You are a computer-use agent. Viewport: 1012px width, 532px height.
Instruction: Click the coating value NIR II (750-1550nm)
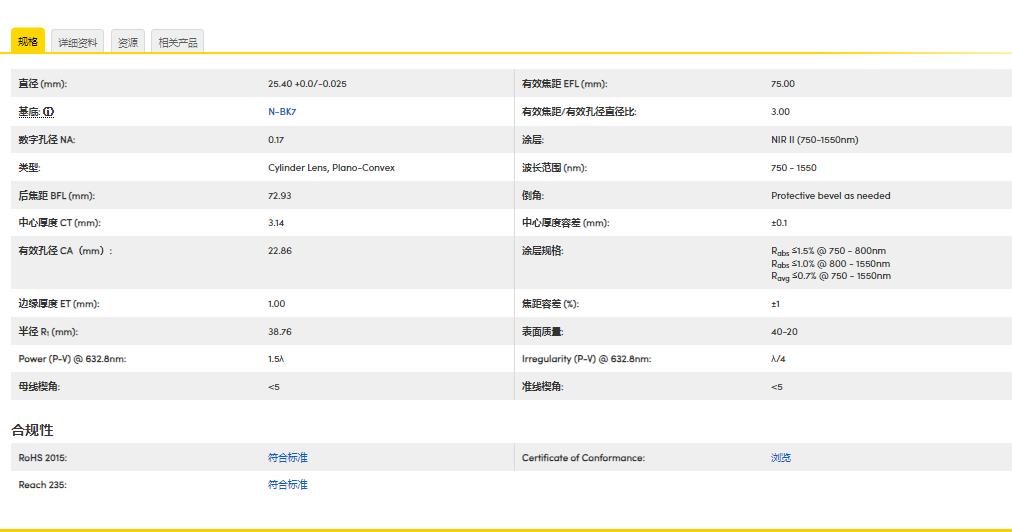(815, 139)
